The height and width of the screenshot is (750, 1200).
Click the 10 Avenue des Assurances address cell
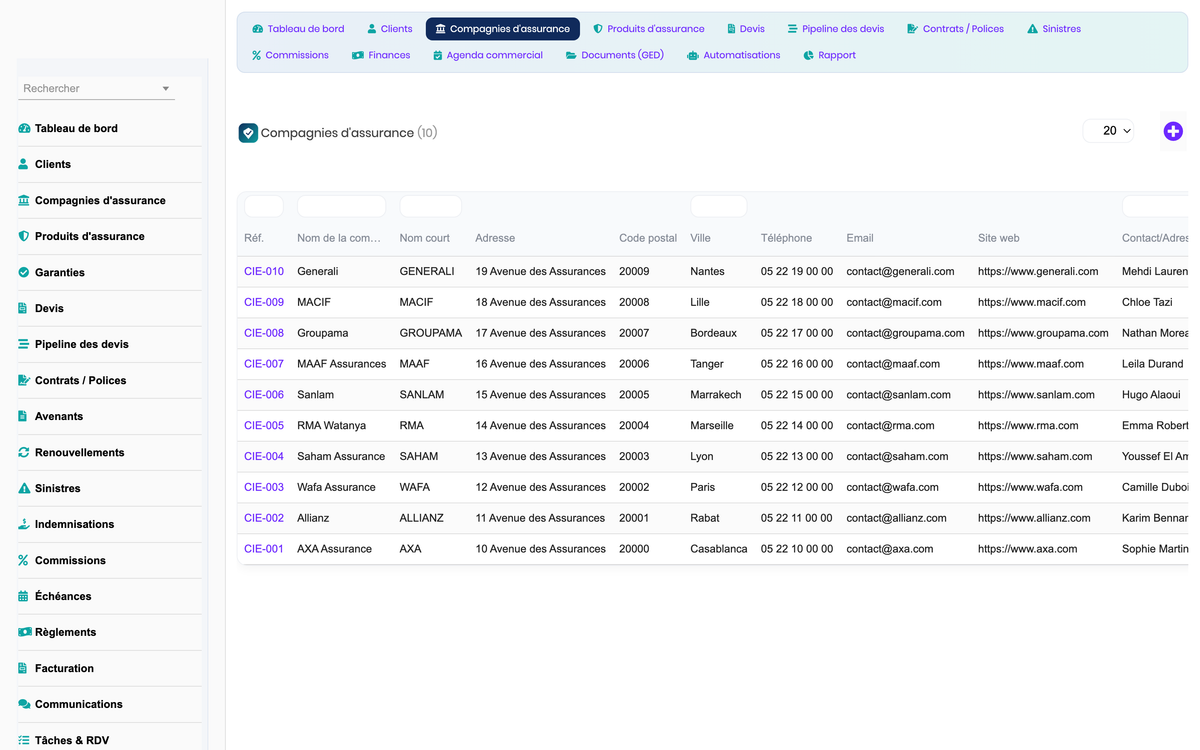[x=540, y=549]
